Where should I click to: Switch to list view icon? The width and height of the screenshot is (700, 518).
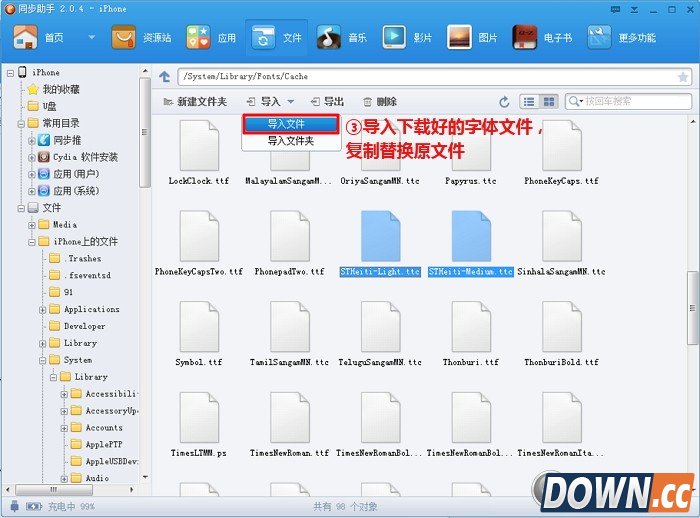(529, 102)
